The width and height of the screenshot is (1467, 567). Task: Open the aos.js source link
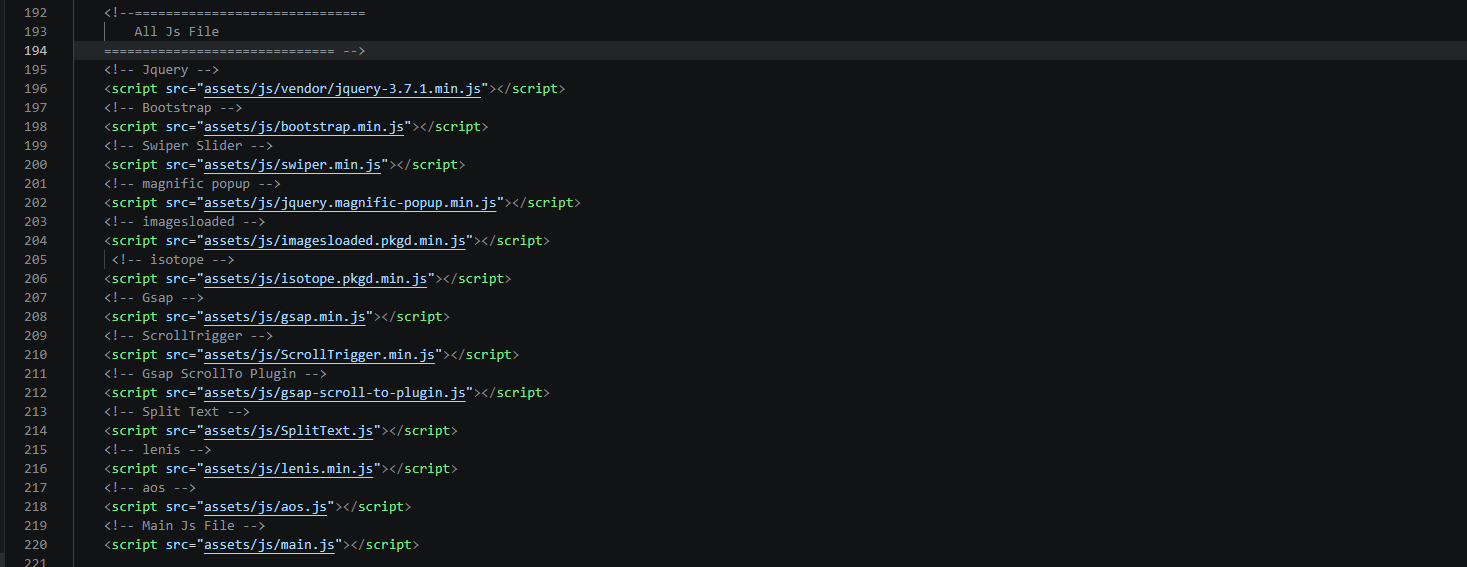pyautogui.click(x=266, y=506)
